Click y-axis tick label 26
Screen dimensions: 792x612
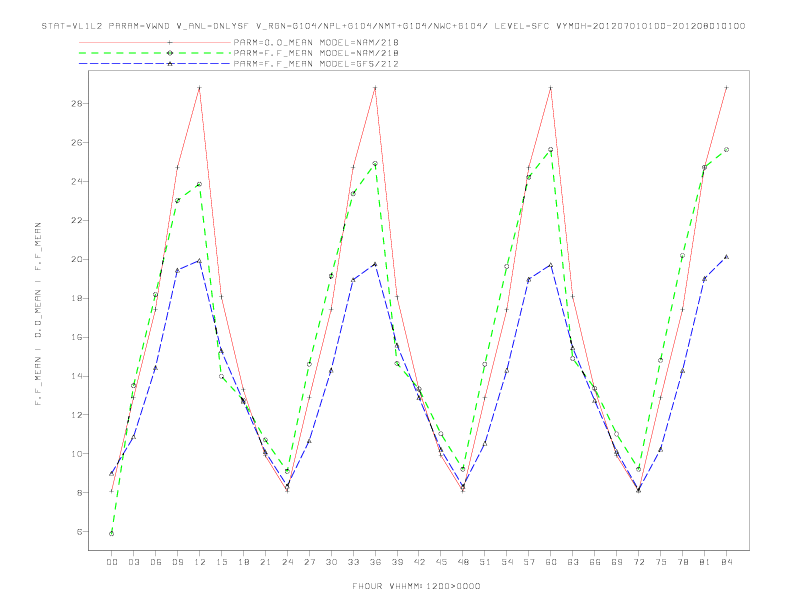pyautogui.click(x=76, y=142)
